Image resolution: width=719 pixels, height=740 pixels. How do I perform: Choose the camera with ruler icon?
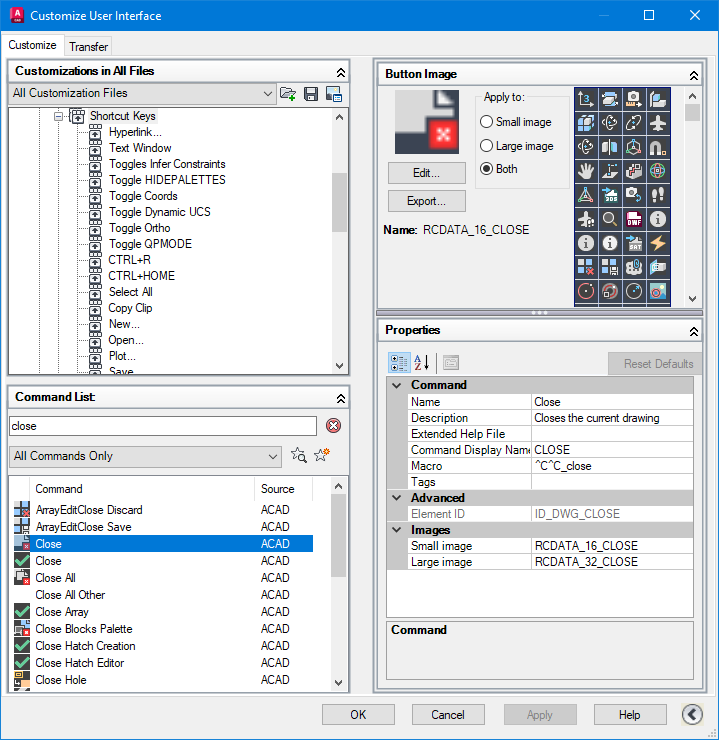pyautogui.click(x=634, y=99)
